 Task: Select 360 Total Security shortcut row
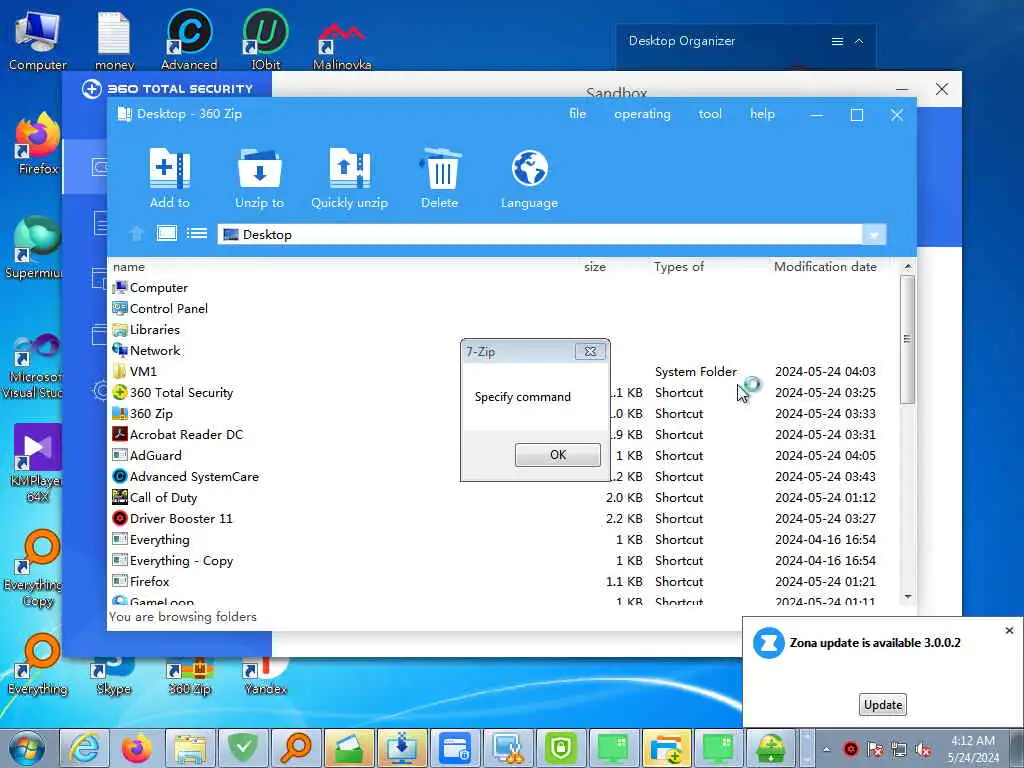point(503,392)
